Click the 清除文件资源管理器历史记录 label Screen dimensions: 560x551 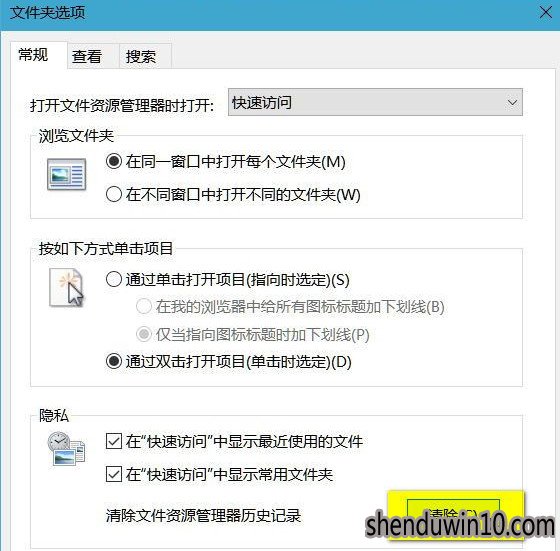tap(203, 515)
